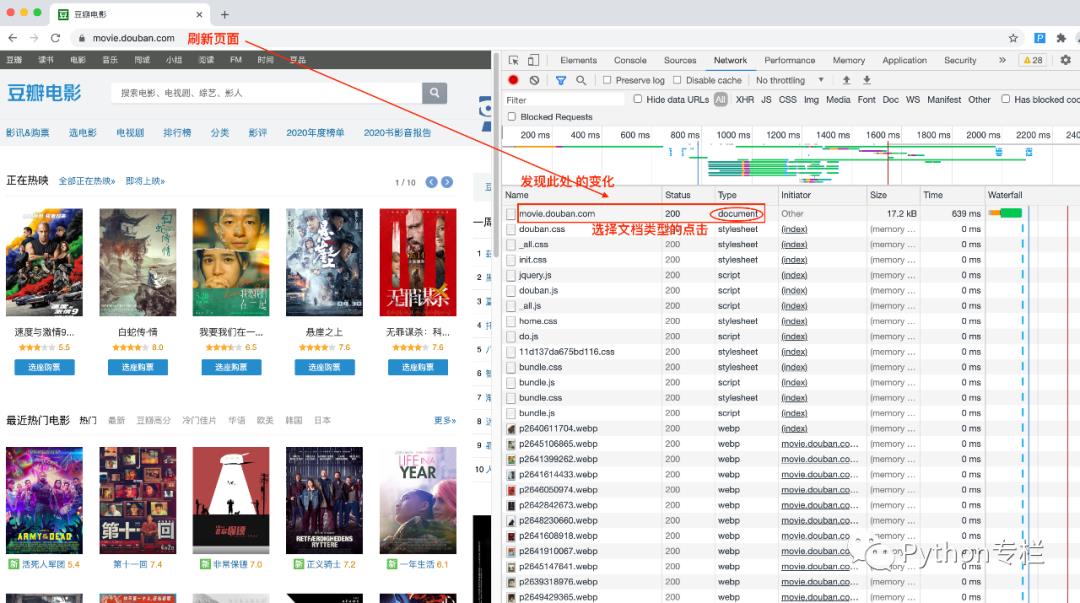This screenshot has width=1080, height=603.
Task: Open the (index) initiator link for douban.css
Action: [794, 229]
